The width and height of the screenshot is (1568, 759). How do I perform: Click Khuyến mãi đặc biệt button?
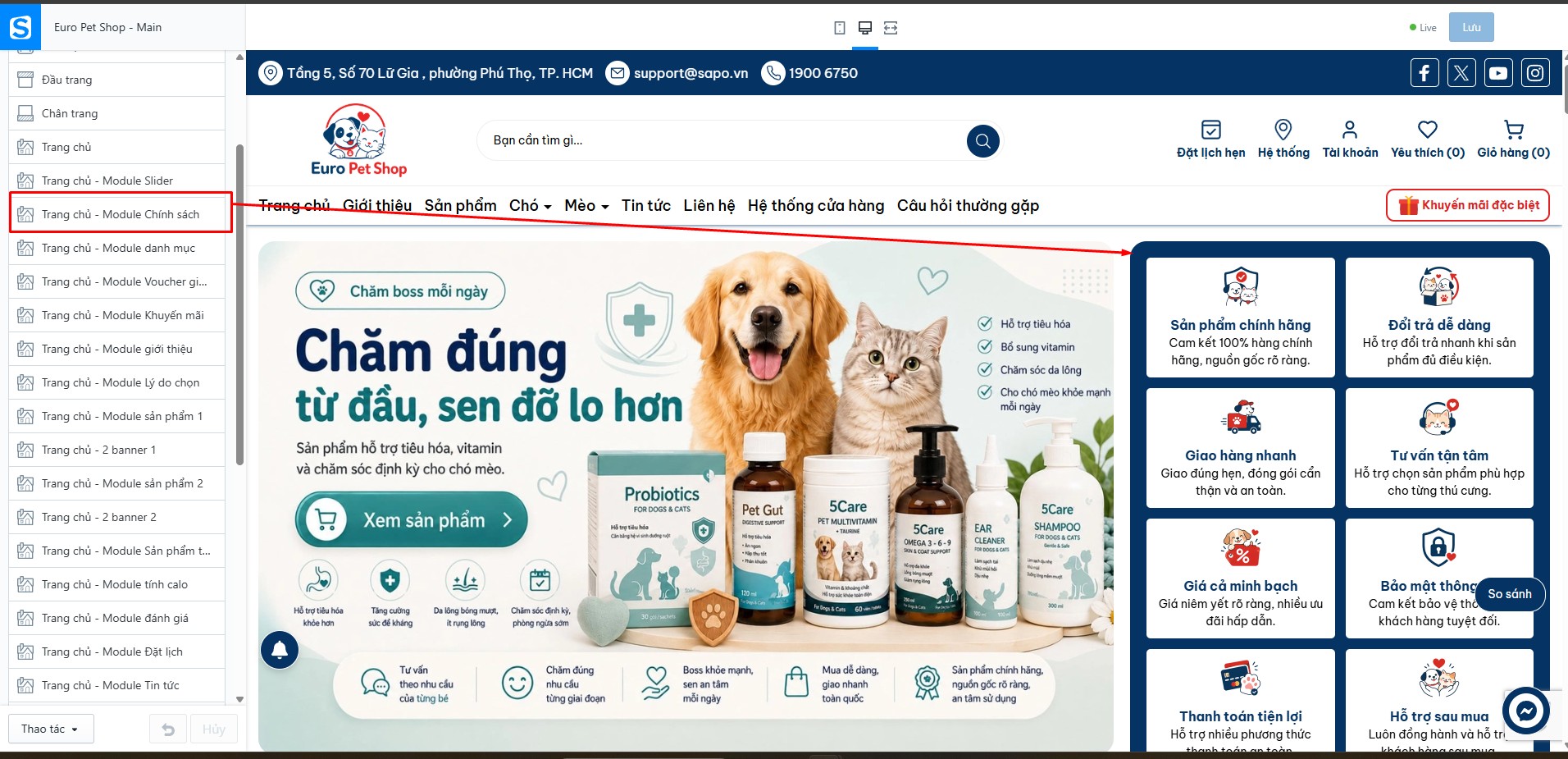[1468, 205]
